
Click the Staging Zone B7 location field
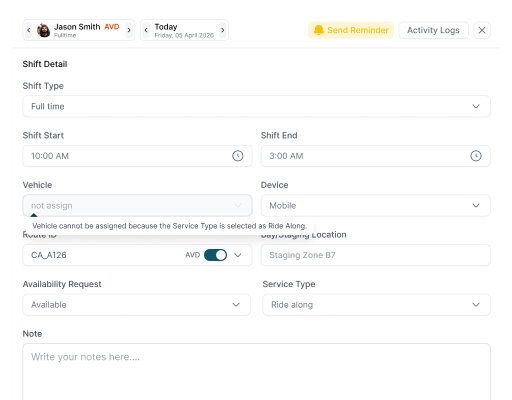[376, 255]
